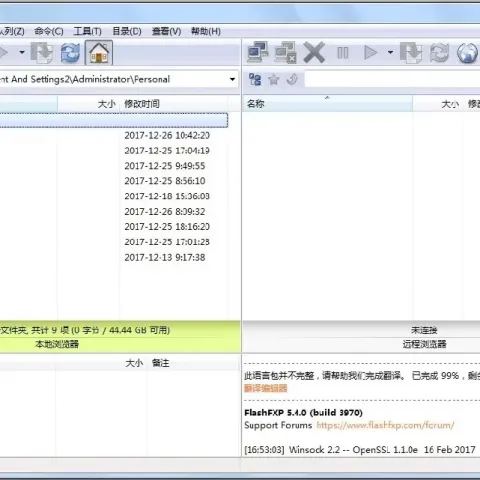Click the remote Play transfer icon
Screen dimensions: 480x480
tap(371, 52)
